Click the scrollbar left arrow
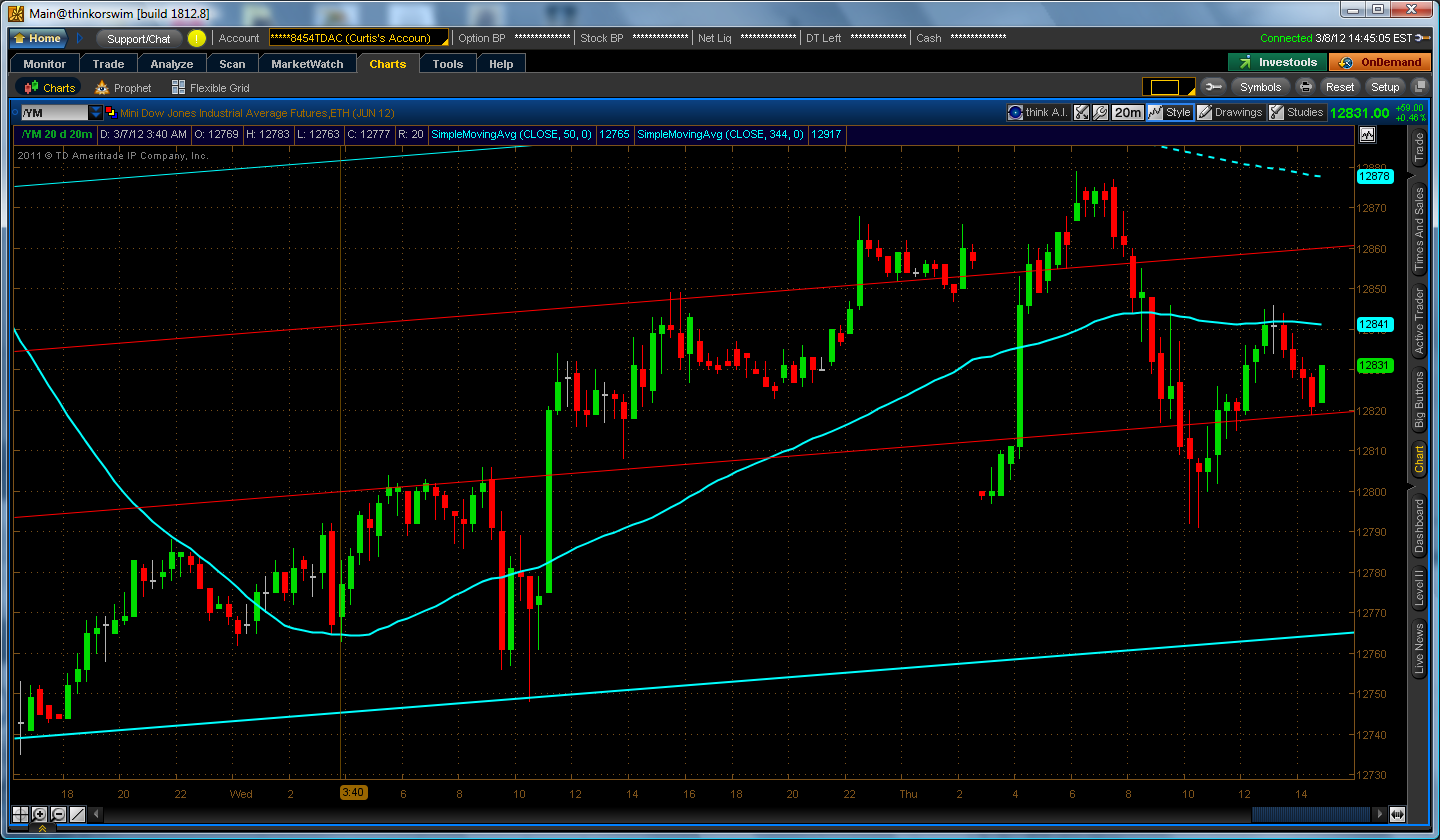 tap(94, 814)
